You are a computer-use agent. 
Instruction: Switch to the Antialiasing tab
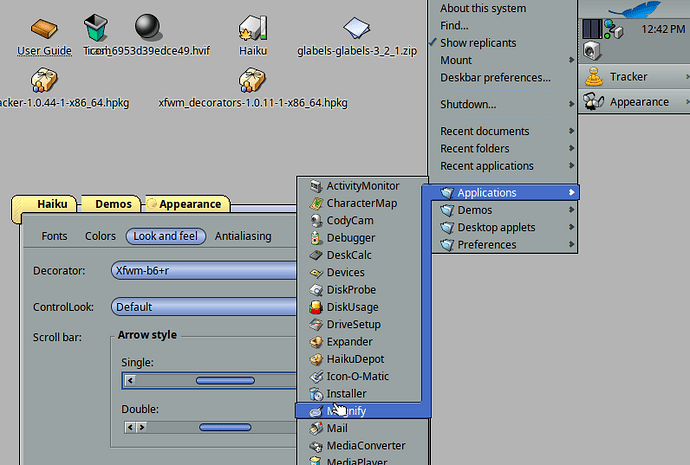(x=243, y=236)
